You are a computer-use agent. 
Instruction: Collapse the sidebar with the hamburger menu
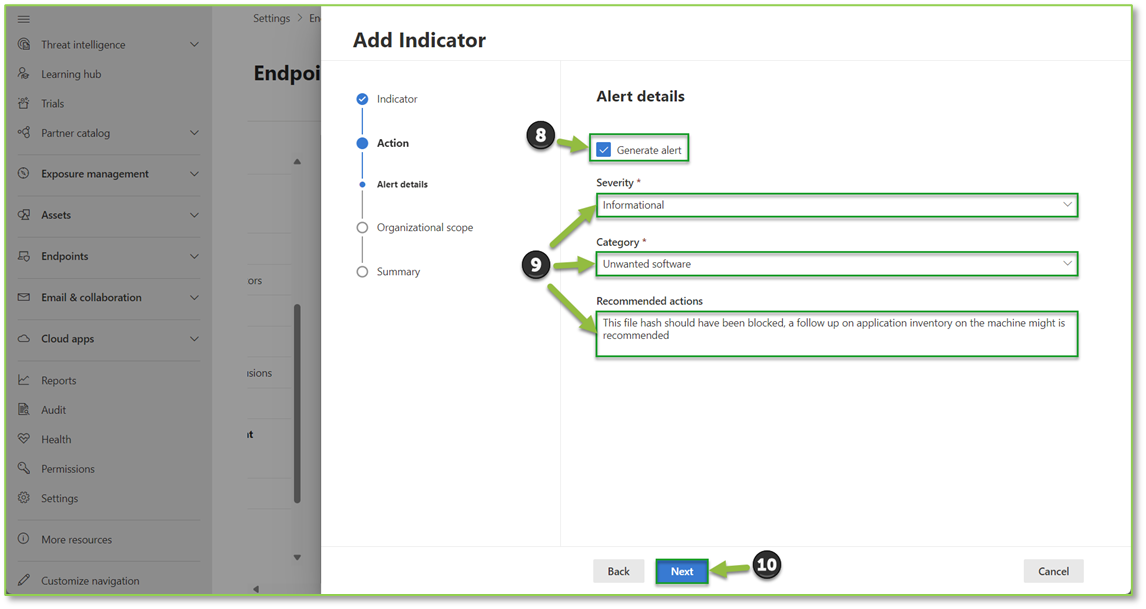click(22, 17)
